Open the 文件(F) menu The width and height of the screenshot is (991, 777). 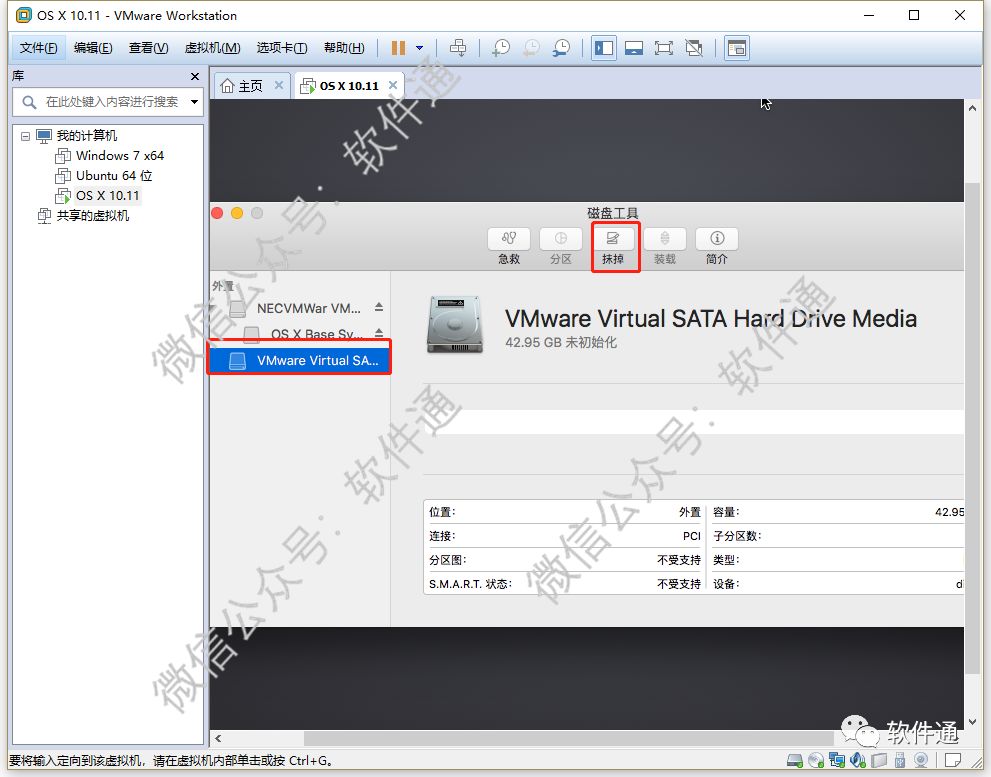39,48
